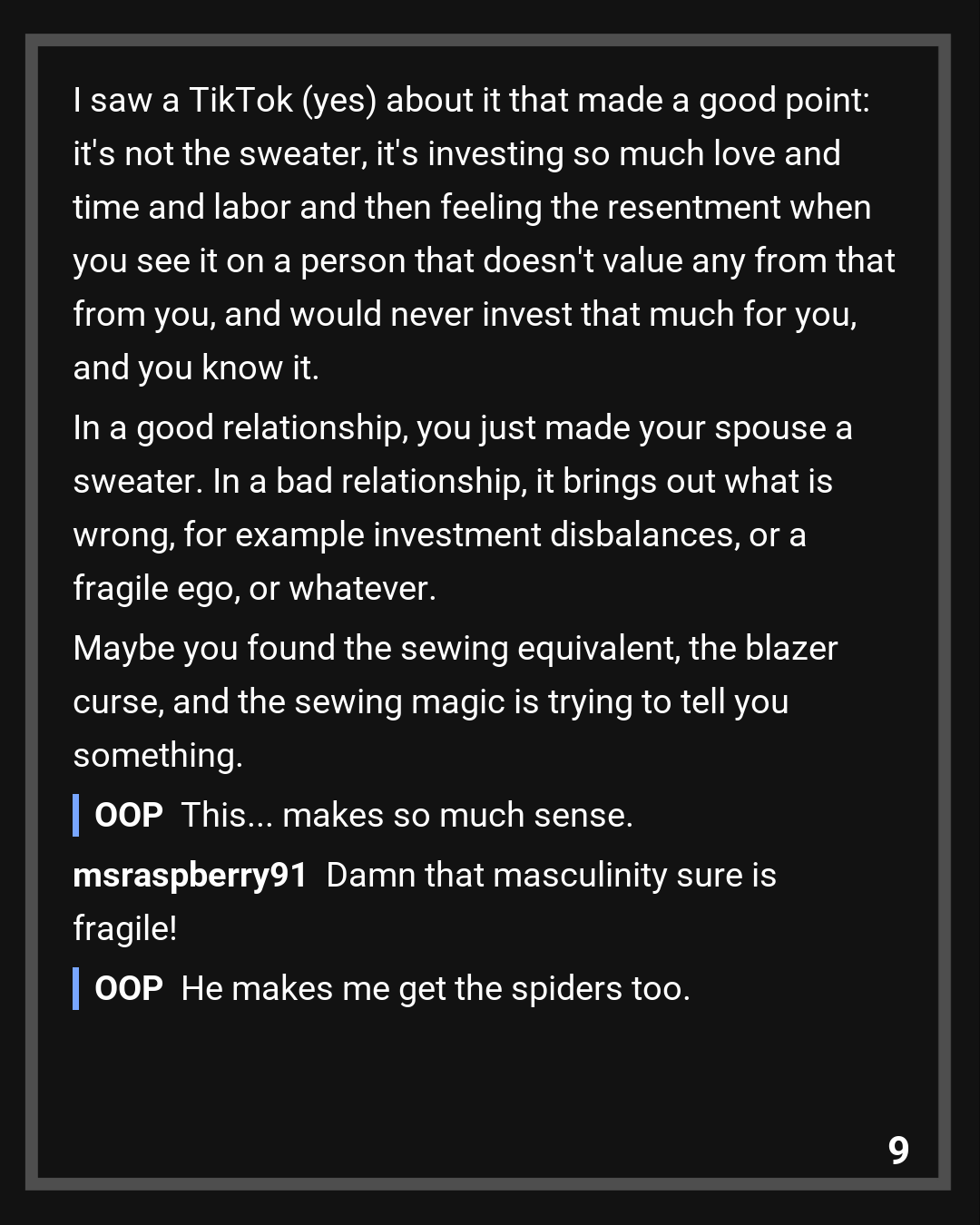Click the OOP label before "He makes me"
The height and width of the screenshot is (1225, 980).
coord(129,989)
